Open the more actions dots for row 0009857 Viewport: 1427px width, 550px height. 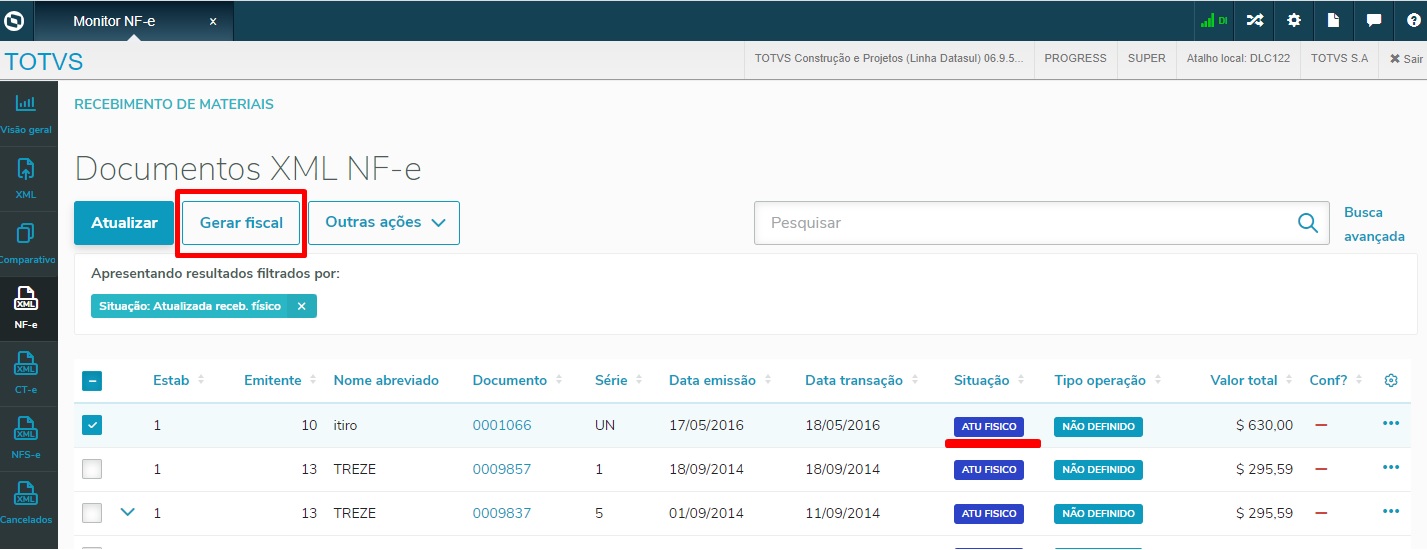click(1391, 467)
